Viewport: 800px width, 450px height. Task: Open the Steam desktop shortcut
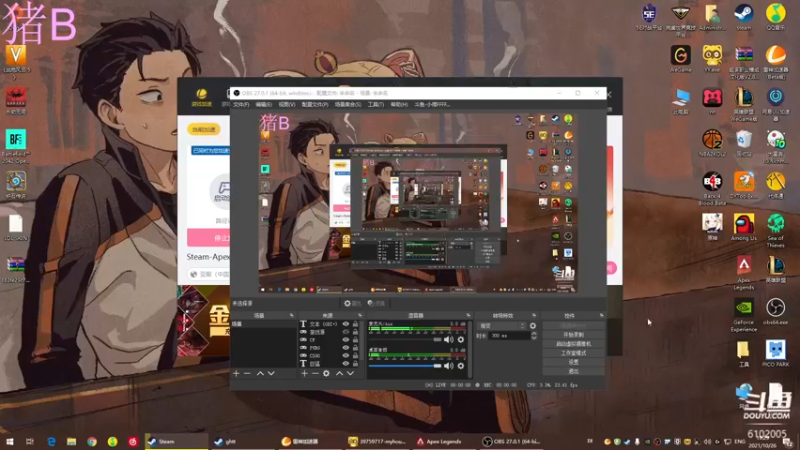click(x=743, y=16)
